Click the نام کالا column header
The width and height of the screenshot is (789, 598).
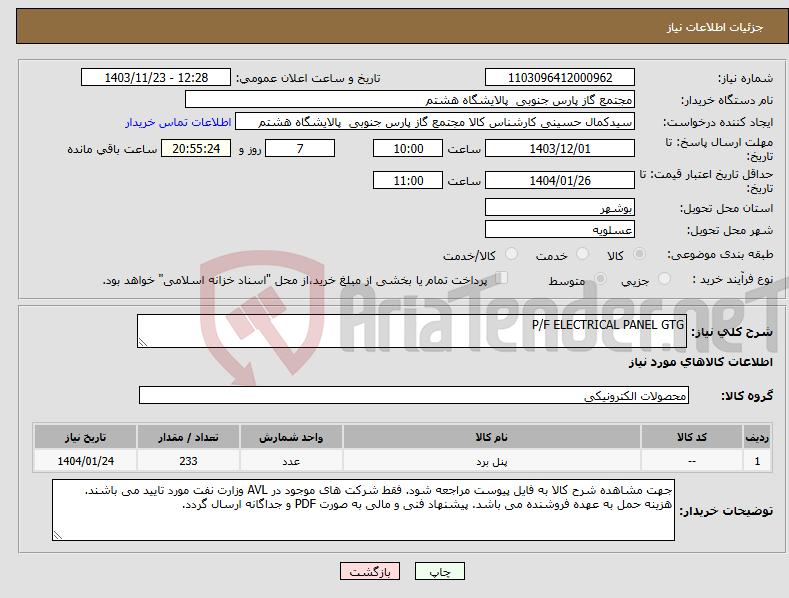click(492, 437)
